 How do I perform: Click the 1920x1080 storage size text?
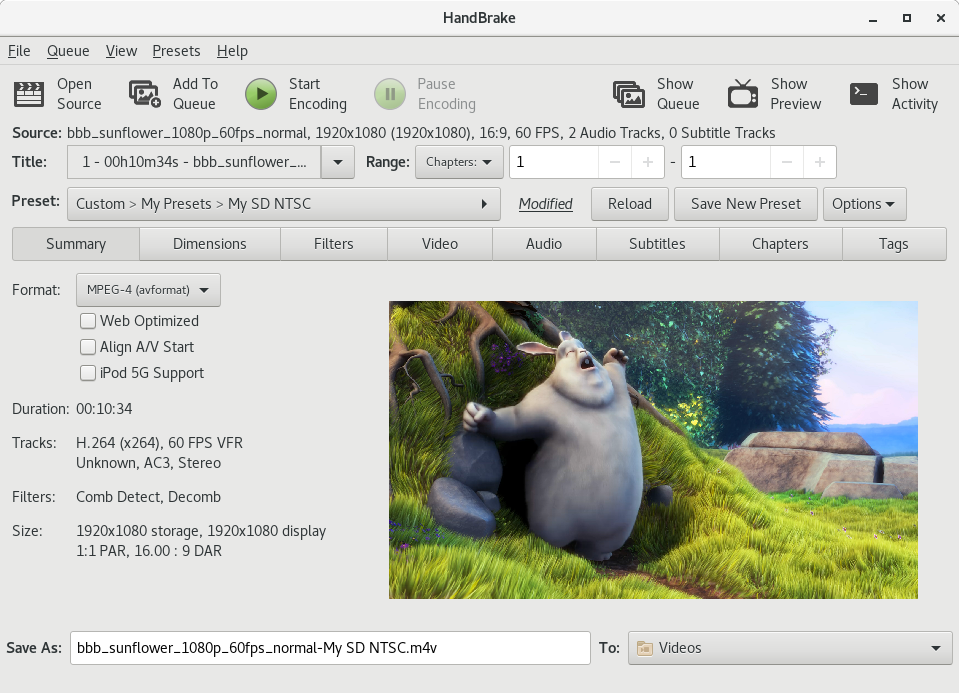tap(201, 531)
